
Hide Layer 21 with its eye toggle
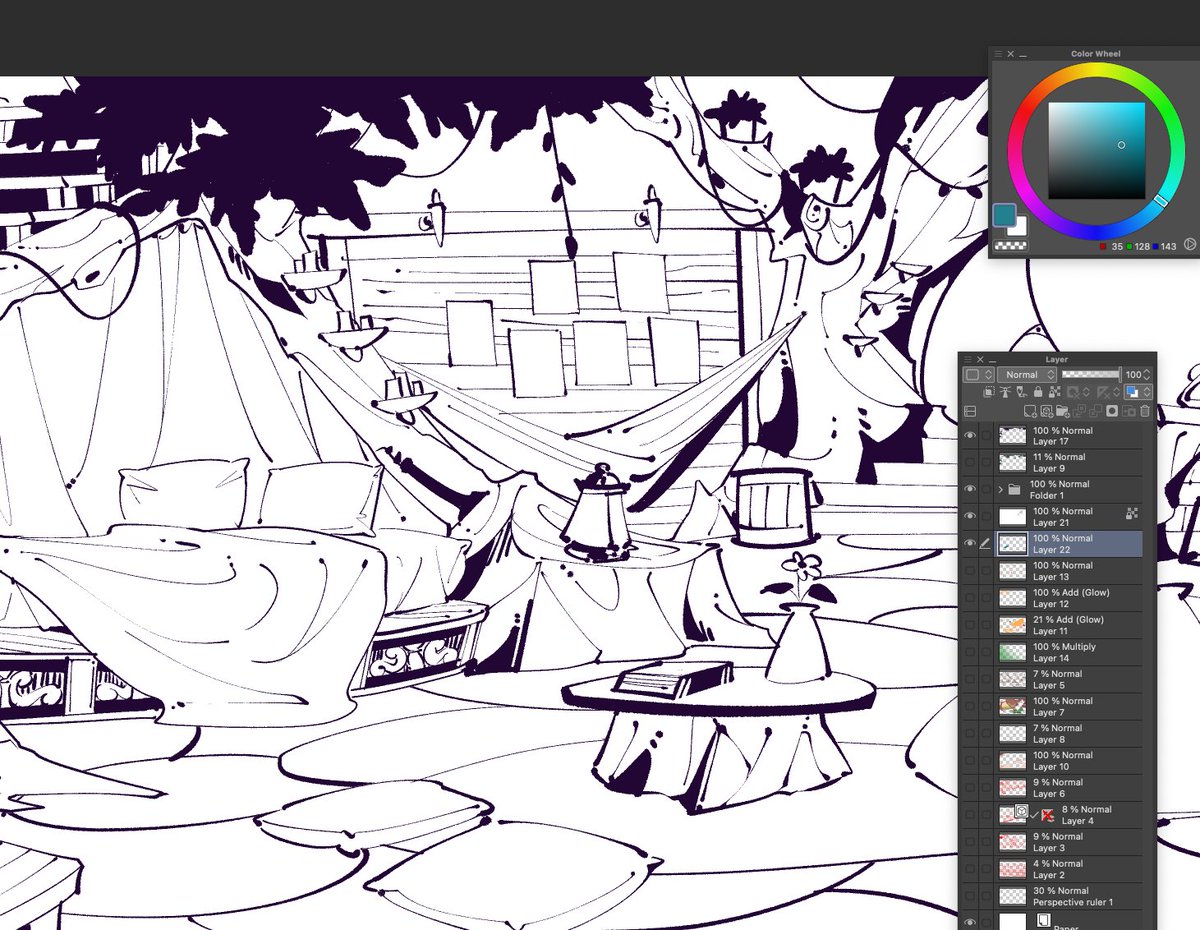tap(969, 517)
